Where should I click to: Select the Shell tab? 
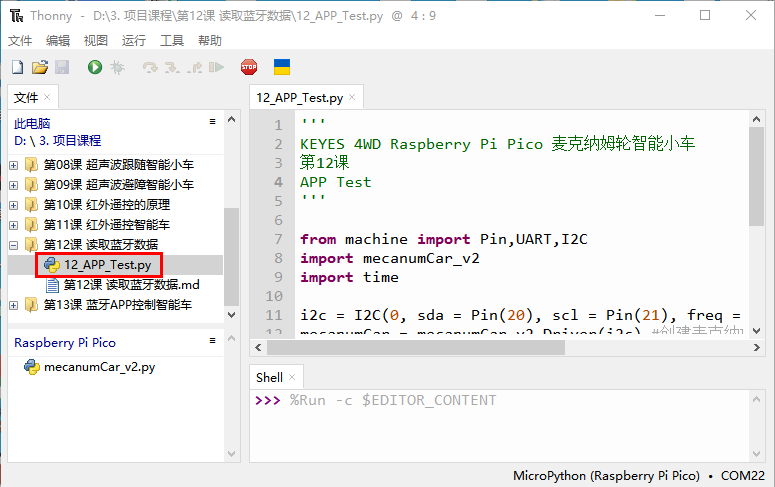(269, 377)
